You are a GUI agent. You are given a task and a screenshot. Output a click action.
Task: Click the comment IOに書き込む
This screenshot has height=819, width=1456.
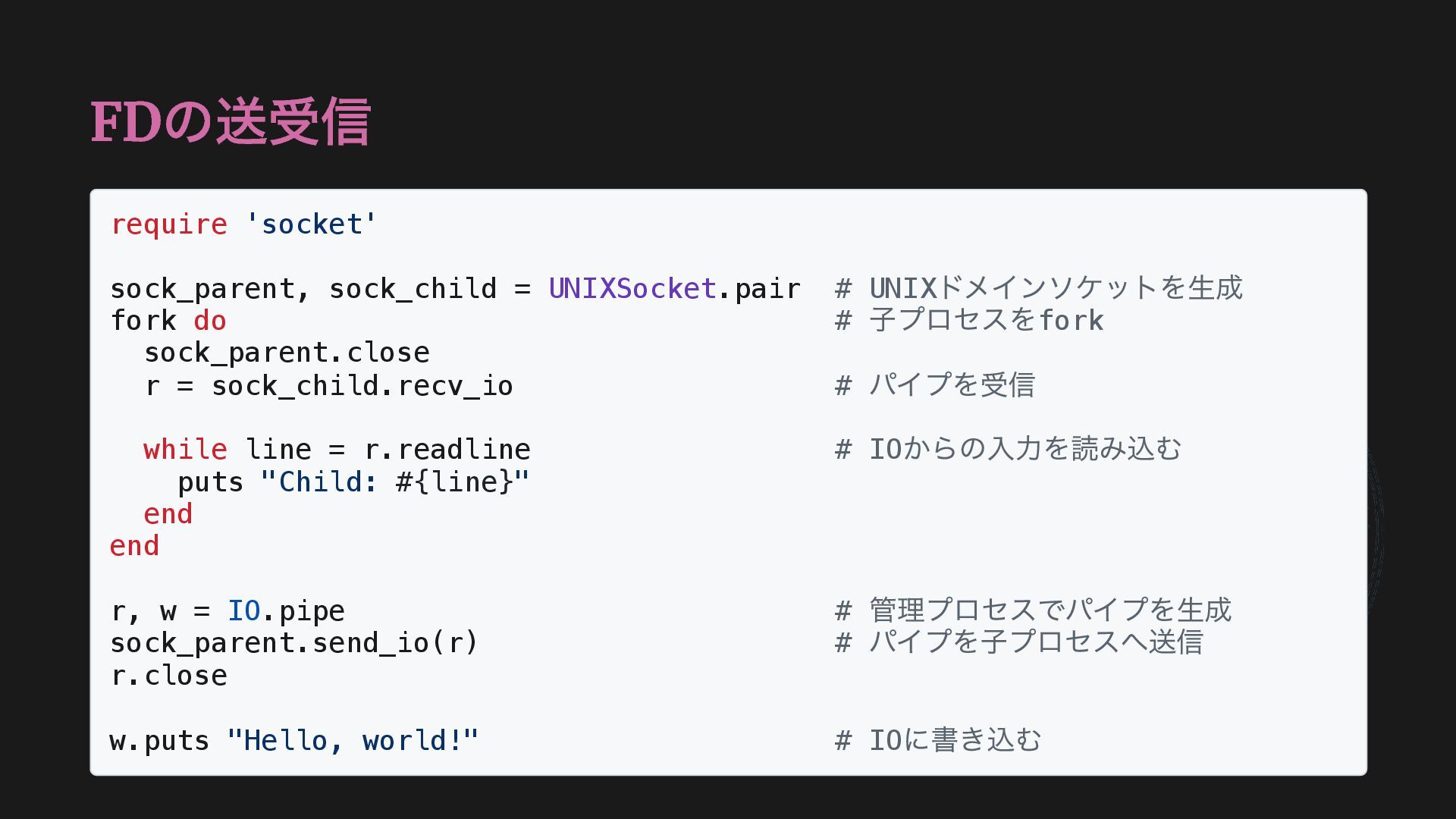pos(939,740)
